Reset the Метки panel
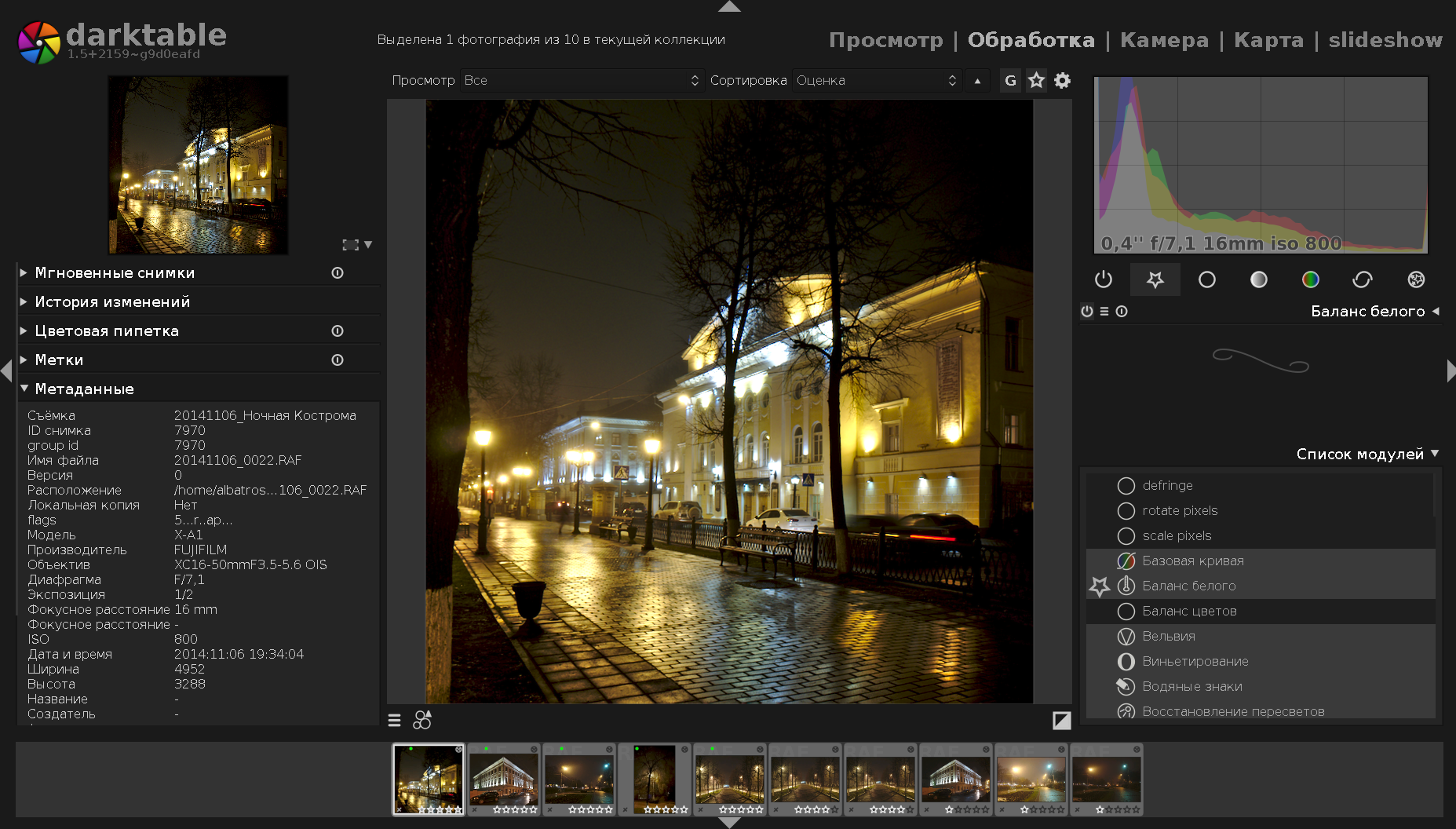 (338, 360)
